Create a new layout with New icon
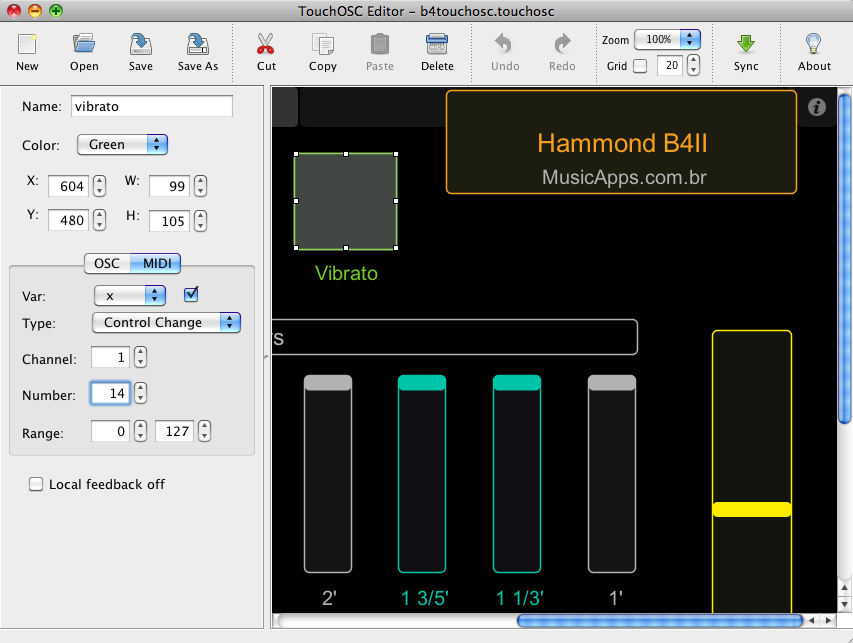The image size is (853, 643). [27, 45]
